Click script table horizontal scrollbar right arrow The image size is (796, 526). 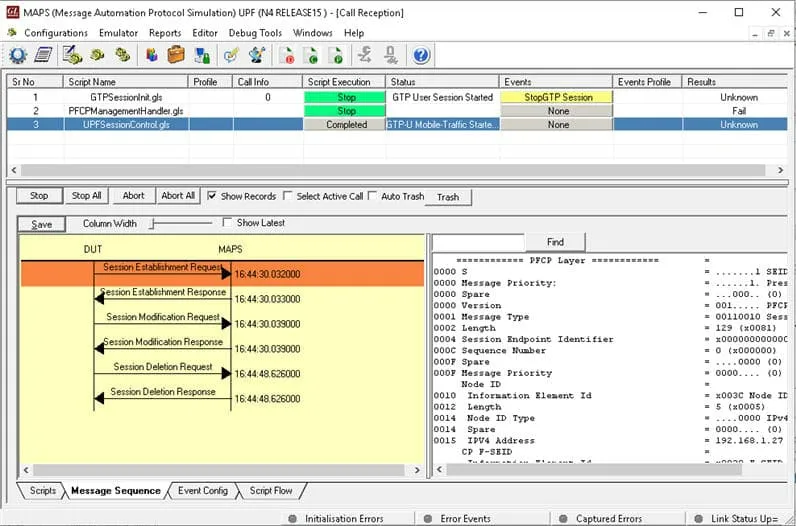781,170
